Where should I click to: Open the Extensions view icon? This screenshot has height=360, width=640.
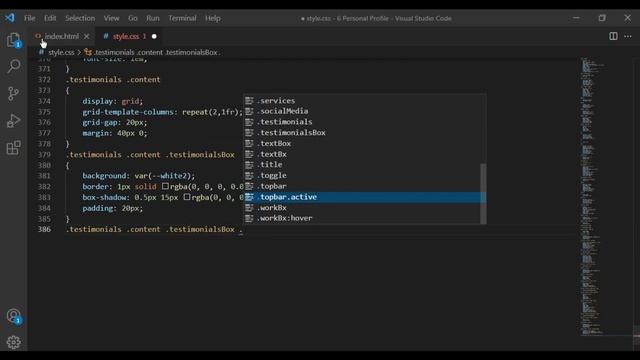click(x=13, y=148)
